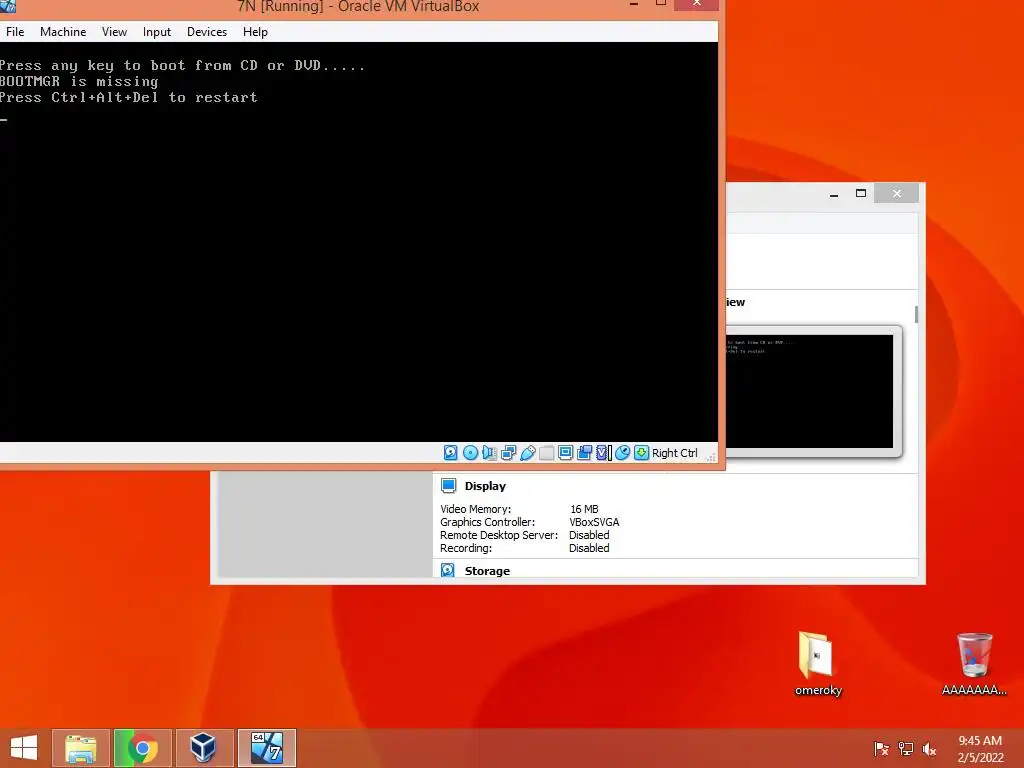Click the display indicator icon in status bar

pos(566,453)
